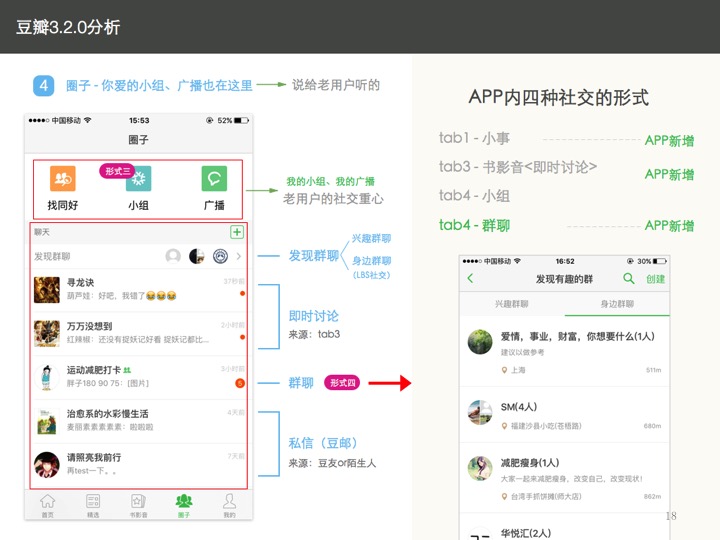
Task: Select group titled 减肥瘦身(1人)
Action: [530, 463]
